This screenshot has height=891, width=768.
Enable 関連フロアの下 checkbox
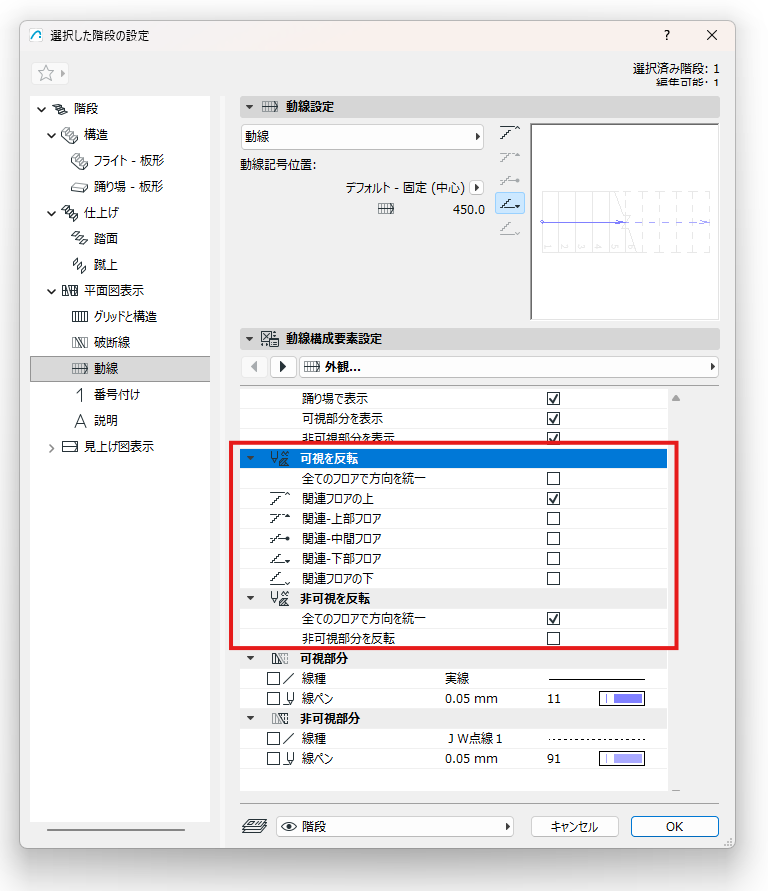click(553, 578)
